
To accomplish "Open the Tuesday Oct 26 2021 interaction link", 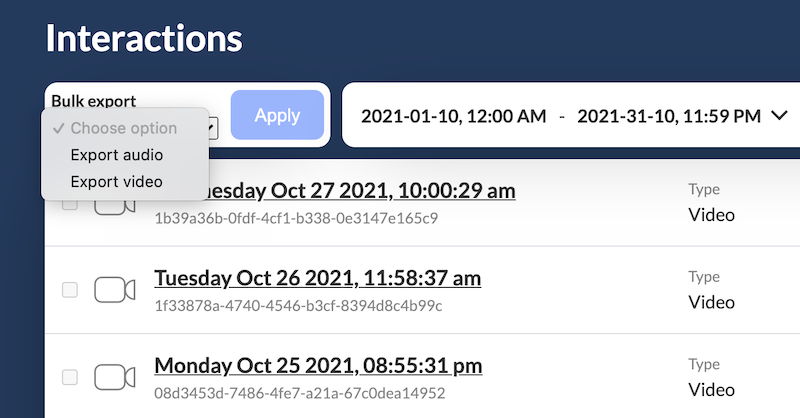I will 317,278.
